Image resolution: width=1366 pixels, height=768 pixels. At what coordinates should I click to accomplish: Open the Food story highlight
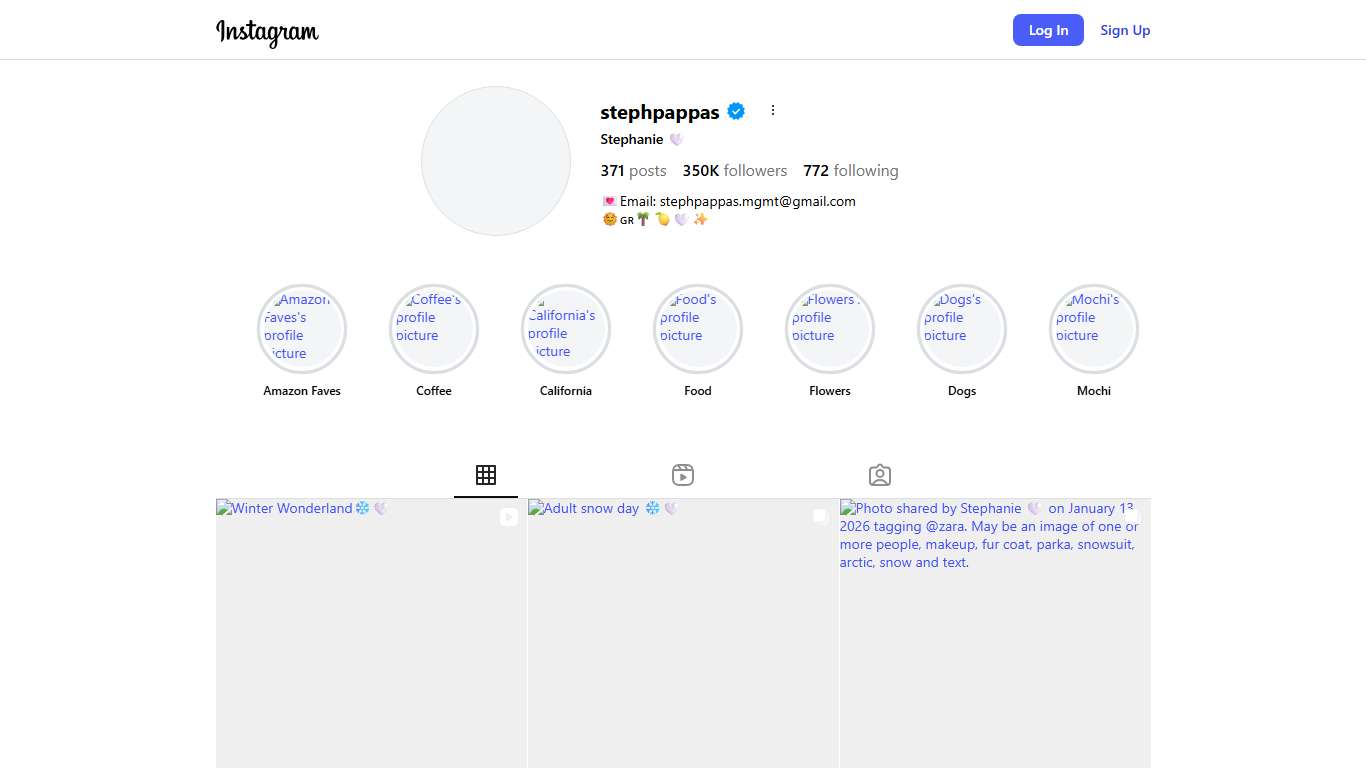click(x=698, y=329)
